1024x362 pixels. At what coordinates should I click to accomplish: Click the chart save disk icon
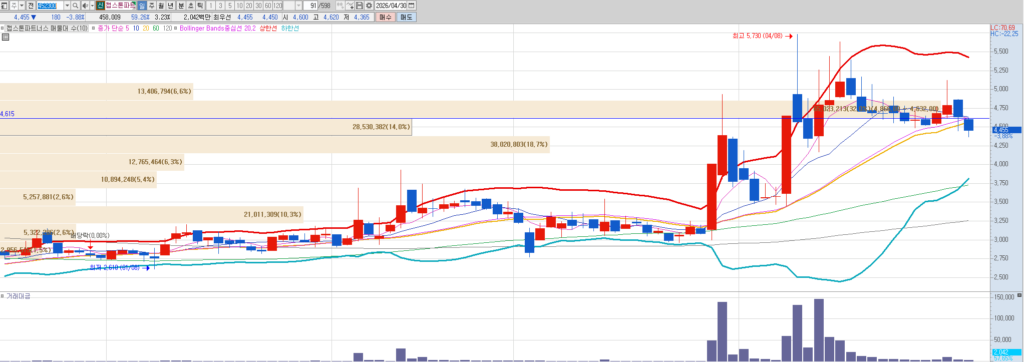point(359,5)
